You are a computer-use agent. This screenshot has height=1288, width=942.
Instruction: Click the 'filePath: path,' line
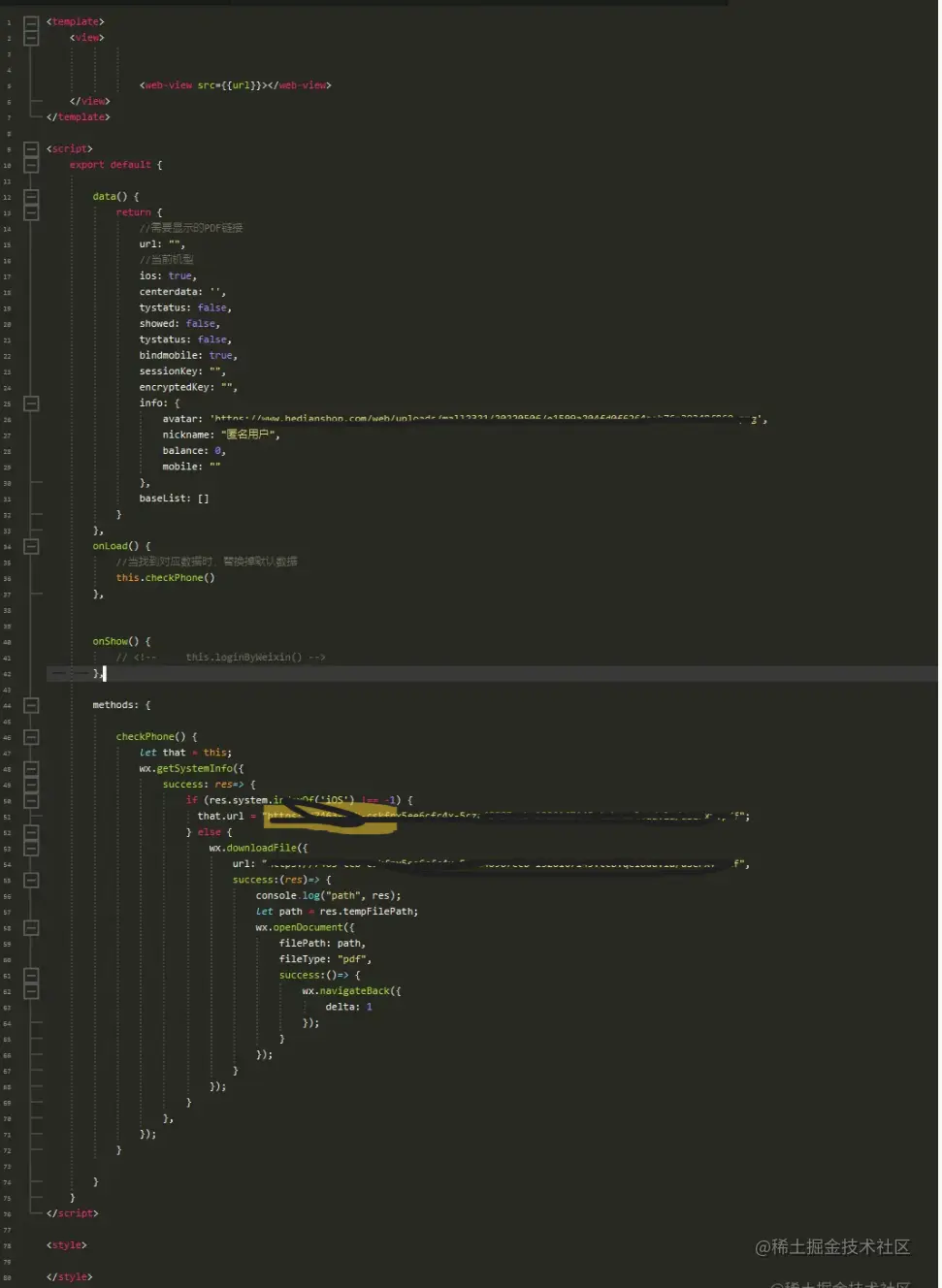pos(322,944)
